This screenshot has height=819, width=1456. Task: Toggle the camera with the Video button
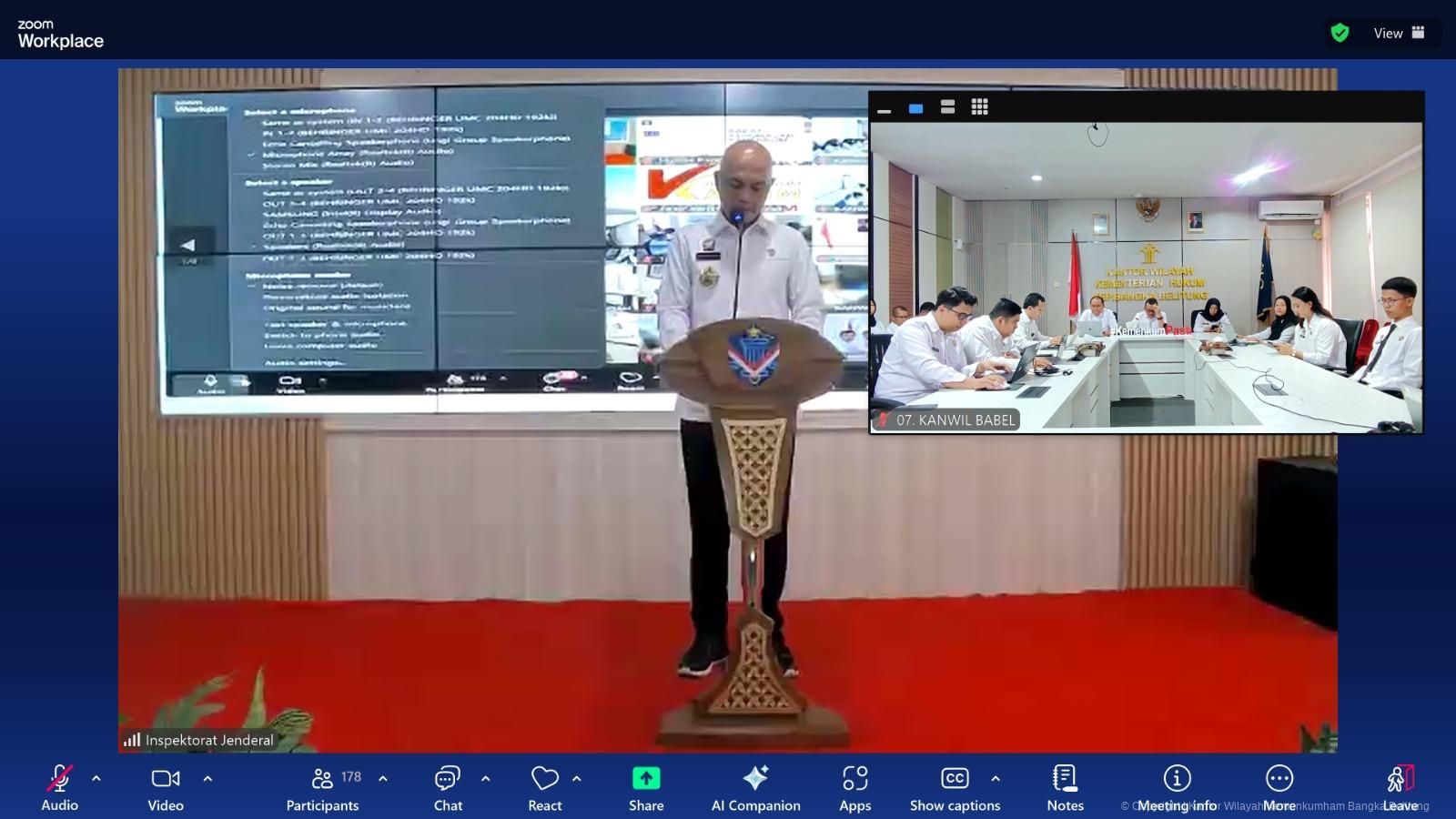click(x=166, y=787)
